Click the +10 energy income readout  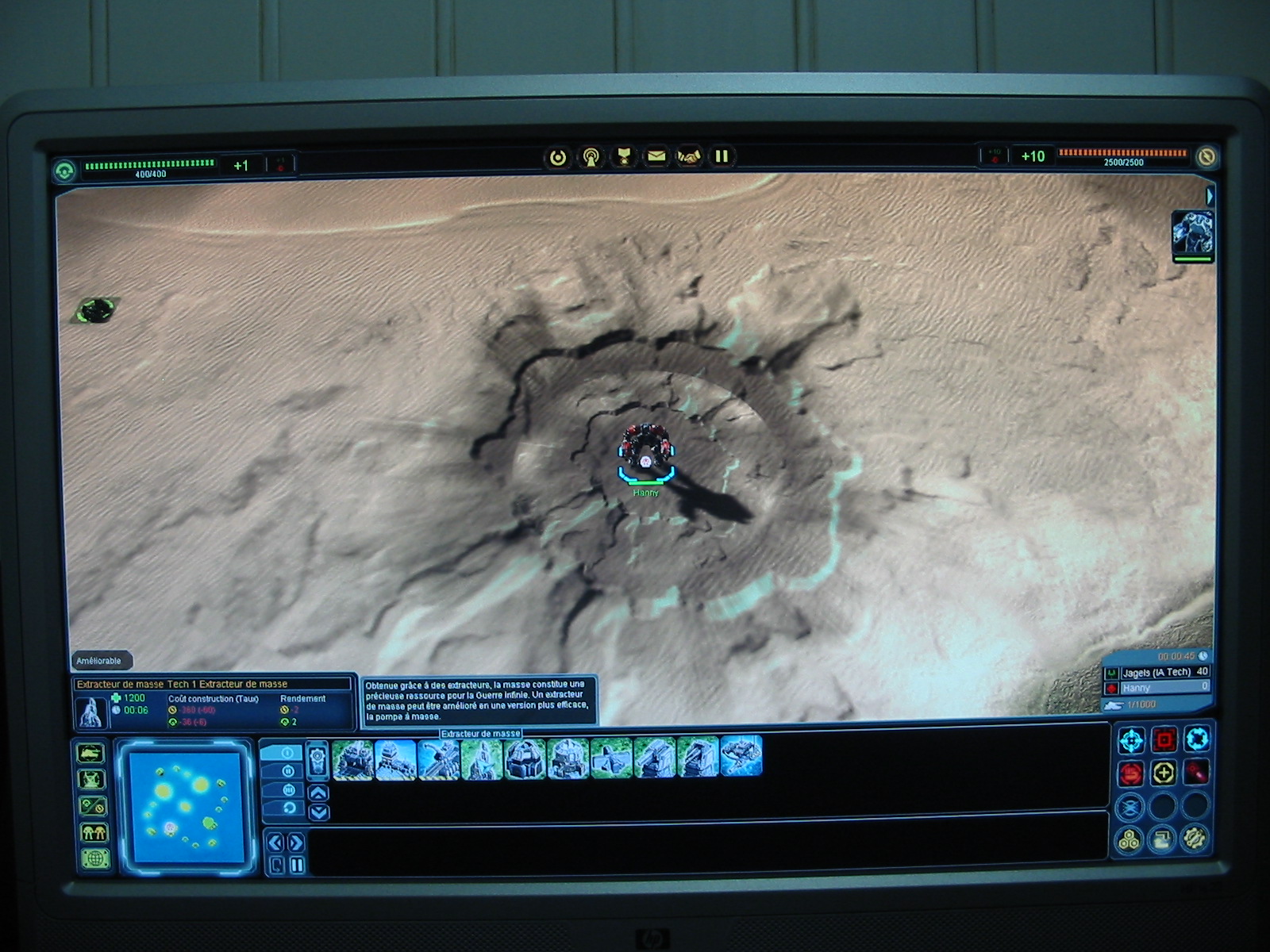(1033, 156)
